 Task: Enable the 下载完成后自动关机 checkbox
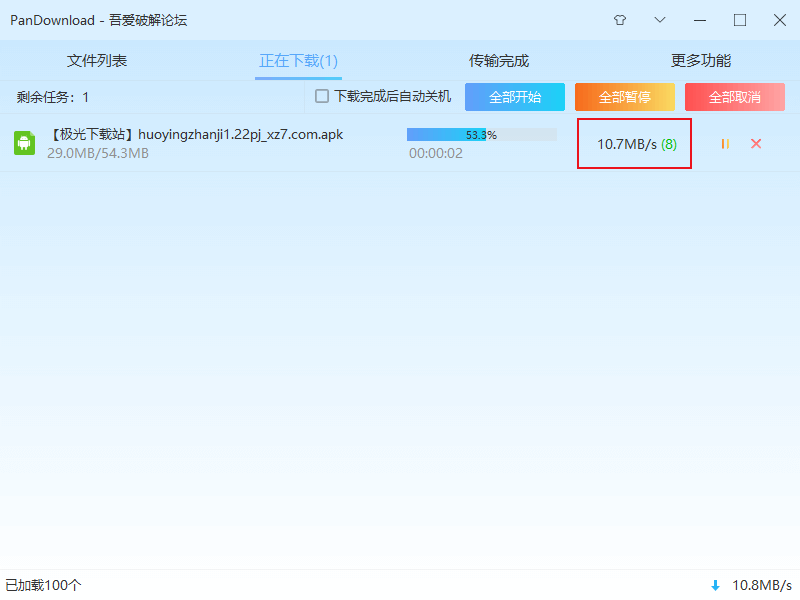point(324,97)
